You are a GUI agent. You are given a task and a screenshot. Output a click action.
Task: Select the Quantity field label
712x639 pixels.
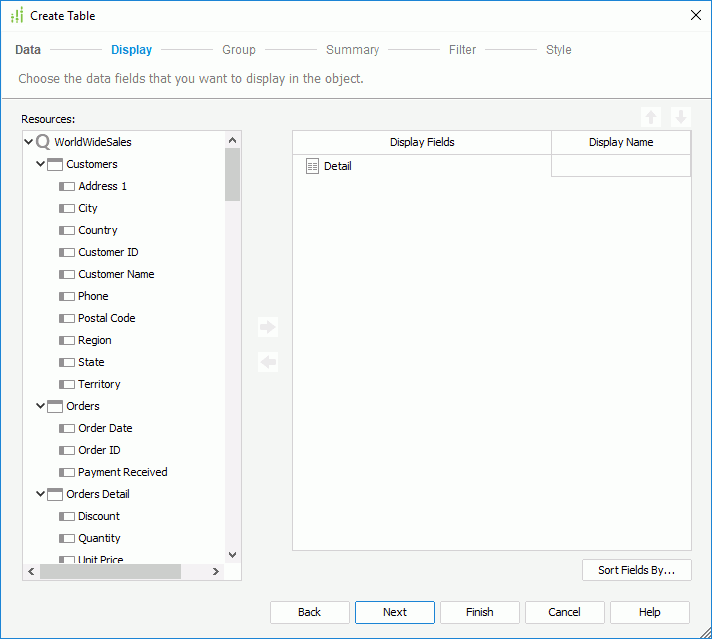tap(99, 538)
